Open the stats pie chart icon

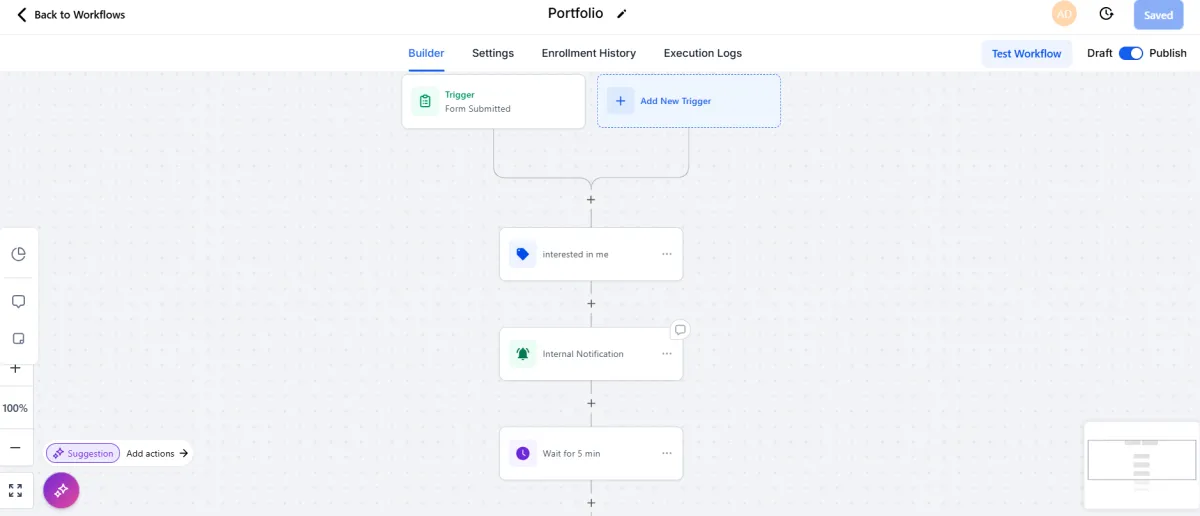click(x=17, y=254)
